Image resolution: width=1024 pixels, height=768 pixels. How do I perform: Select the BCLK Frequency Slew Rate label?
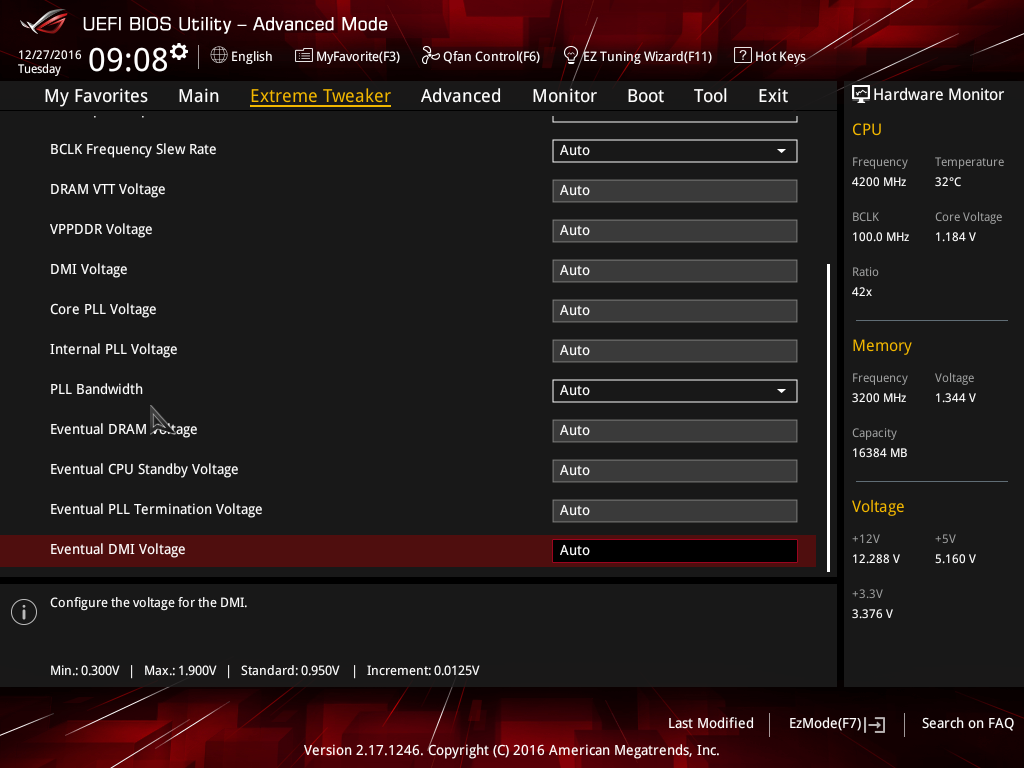click(133, 150)
